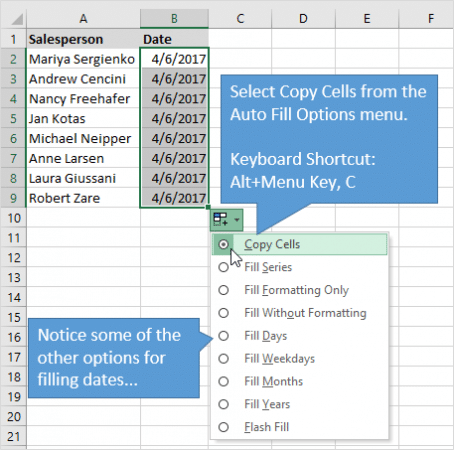The height and width of the screenshot is (450, 454).
Task: Pick the Fill Years radio button
Action: click(x=223, y=404)
